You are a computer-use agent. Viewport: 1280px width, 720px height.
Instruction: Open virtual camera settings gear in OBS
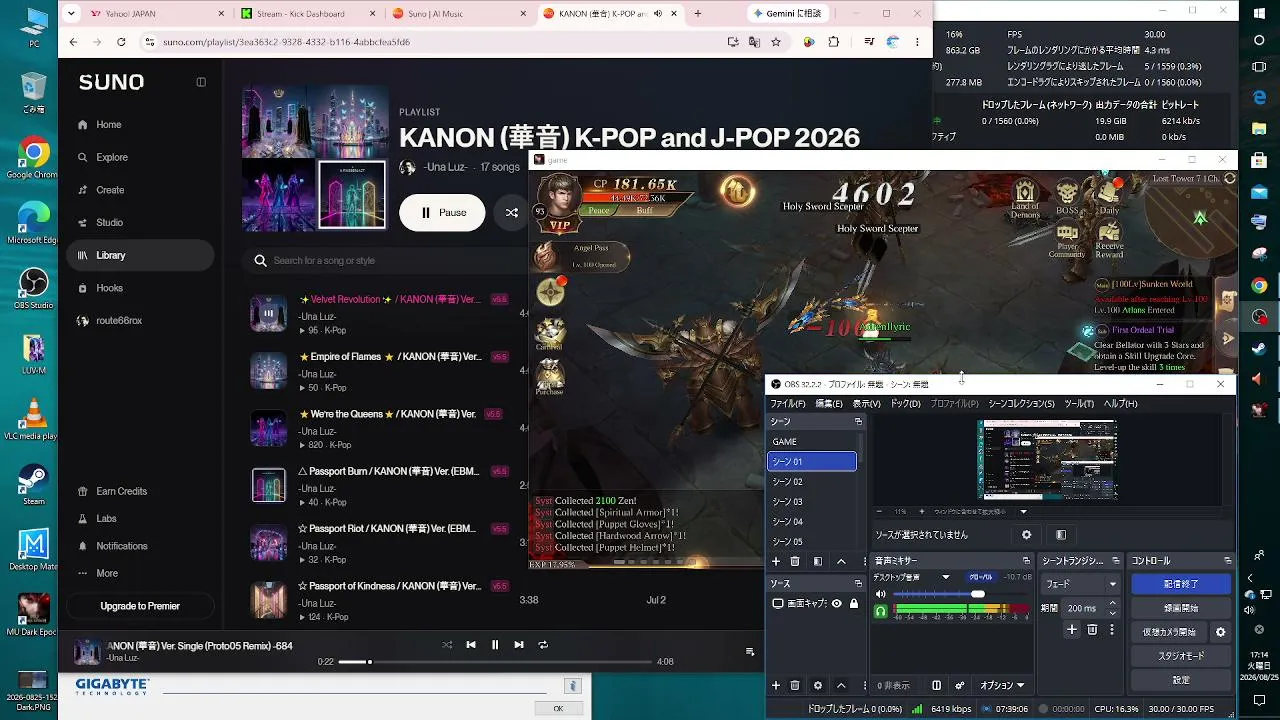coord(1220,632)
